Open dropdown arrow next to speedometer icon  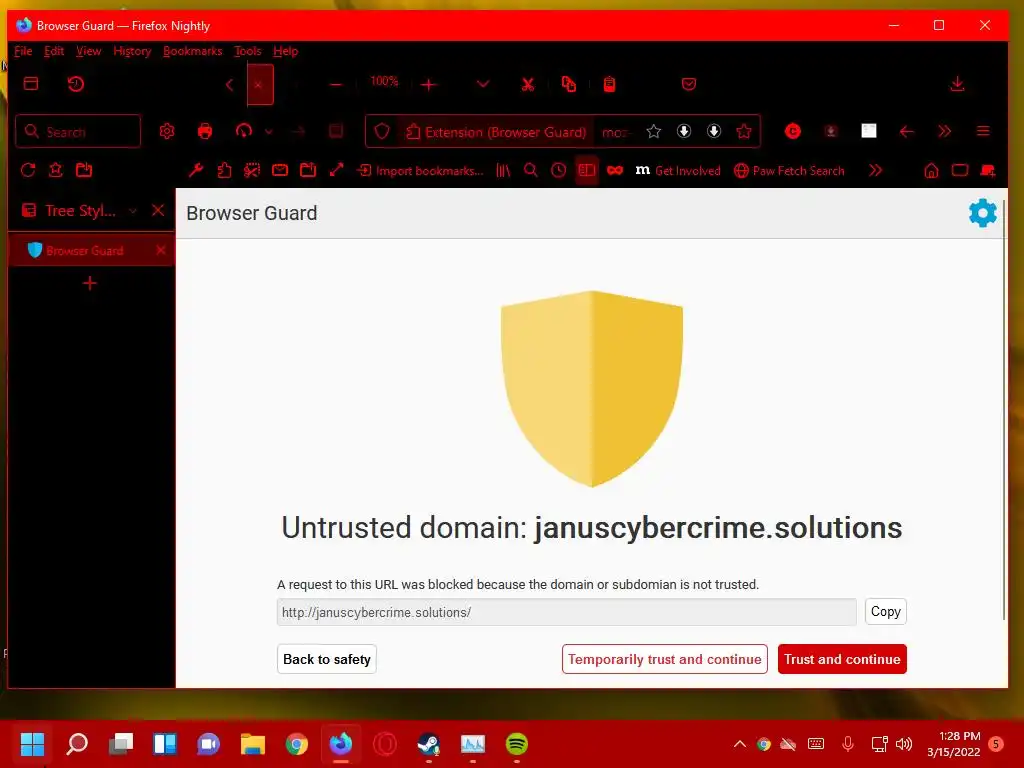[268, 131]
